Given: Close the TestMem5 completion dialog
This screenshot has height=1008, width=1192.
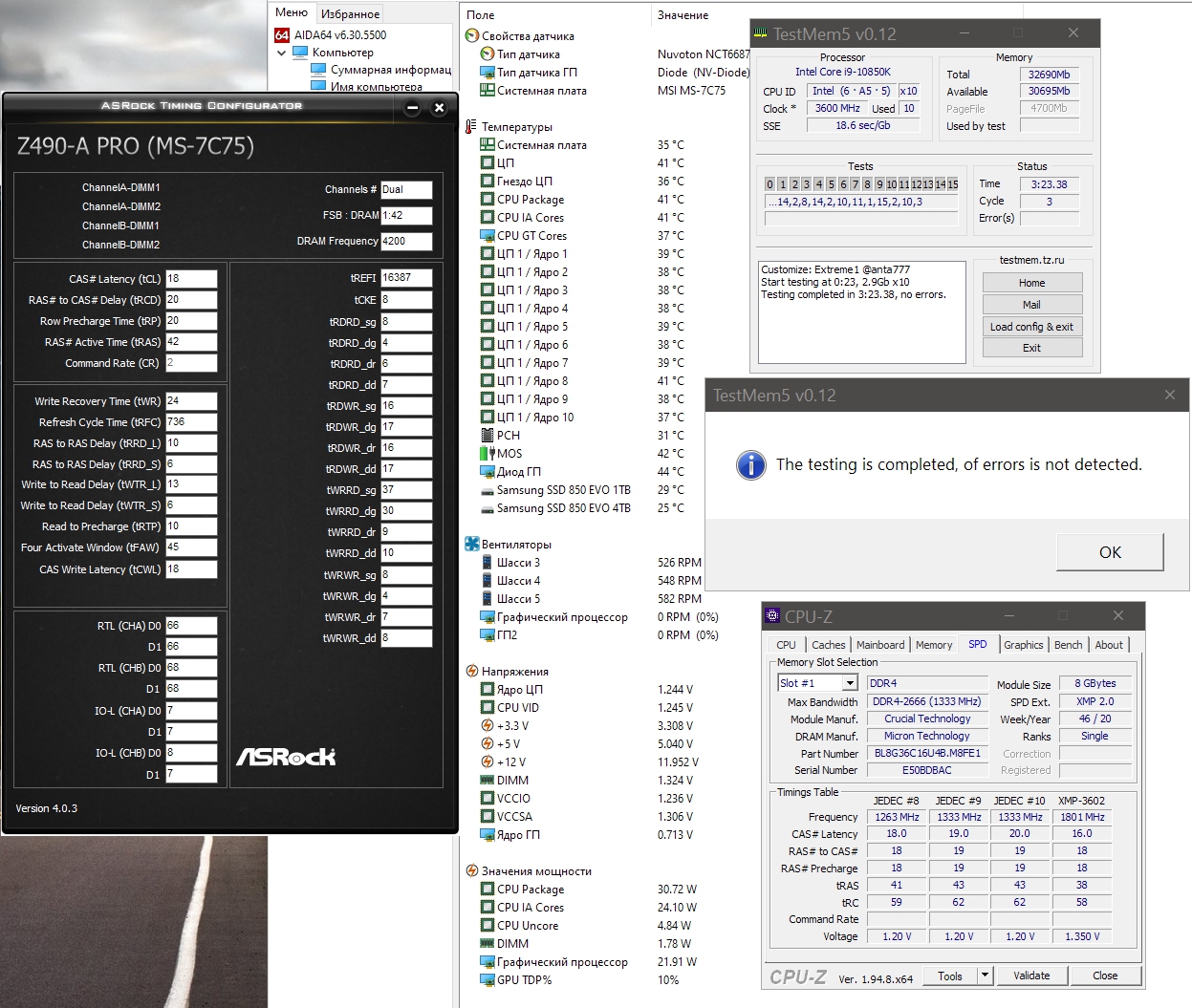Looking at the screenshot, I should pos(1169,395).
